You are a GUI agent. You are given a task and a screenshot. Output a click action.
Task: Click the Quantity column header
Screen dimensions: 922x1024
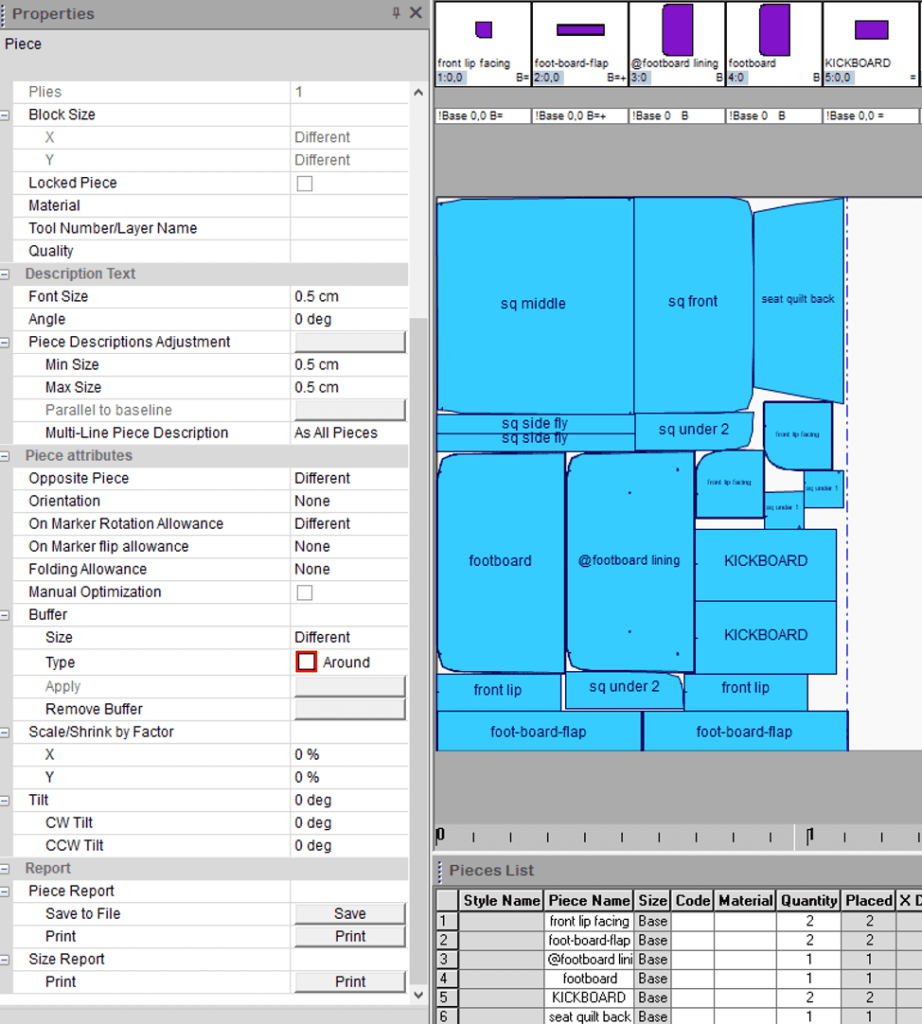[x=809, y=900]
